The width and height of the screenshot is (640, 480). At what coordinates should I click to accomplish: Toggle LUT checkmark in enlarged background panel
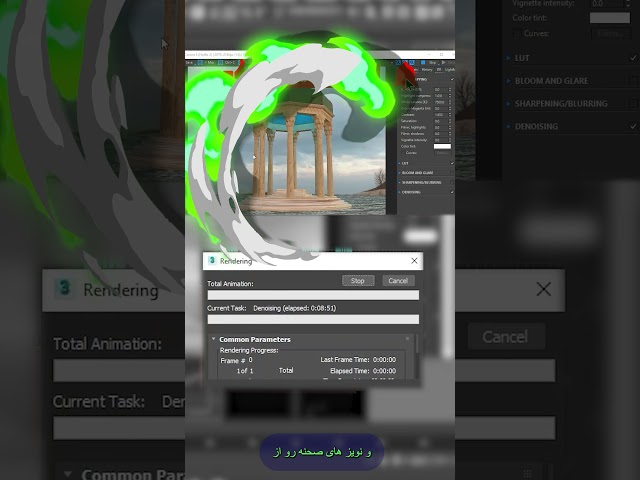(633, 58)
